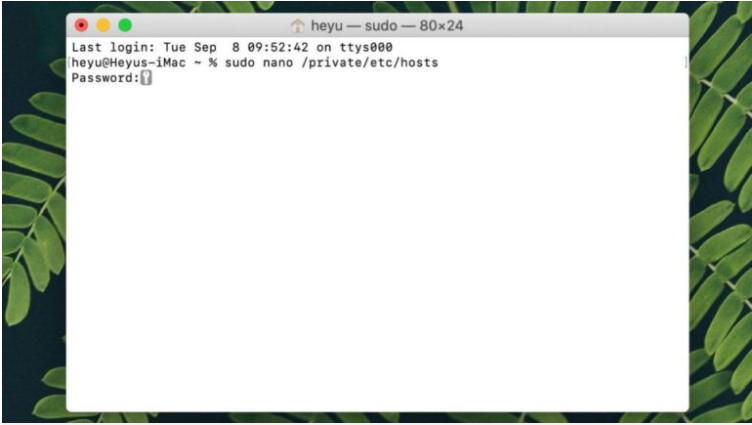The height and width of the screenshot is (425, 752).
Task: Click the 'heyu@Heyus-iMac' prompt text
Action: [129, 63]
